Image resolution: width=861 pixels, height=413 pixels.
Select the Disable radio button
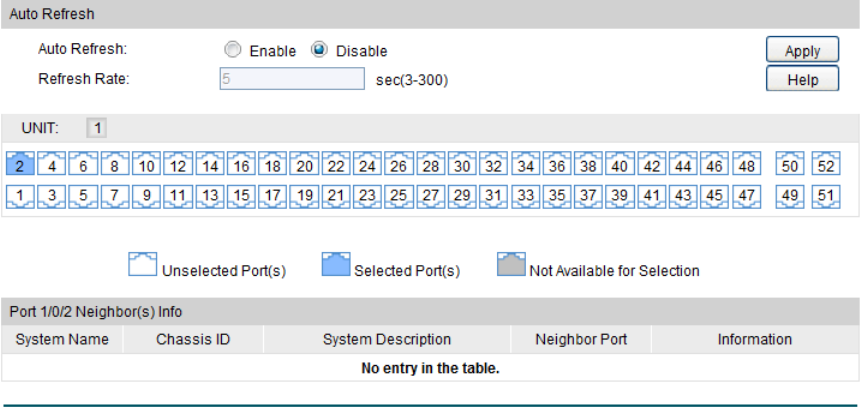pos(320,50)
